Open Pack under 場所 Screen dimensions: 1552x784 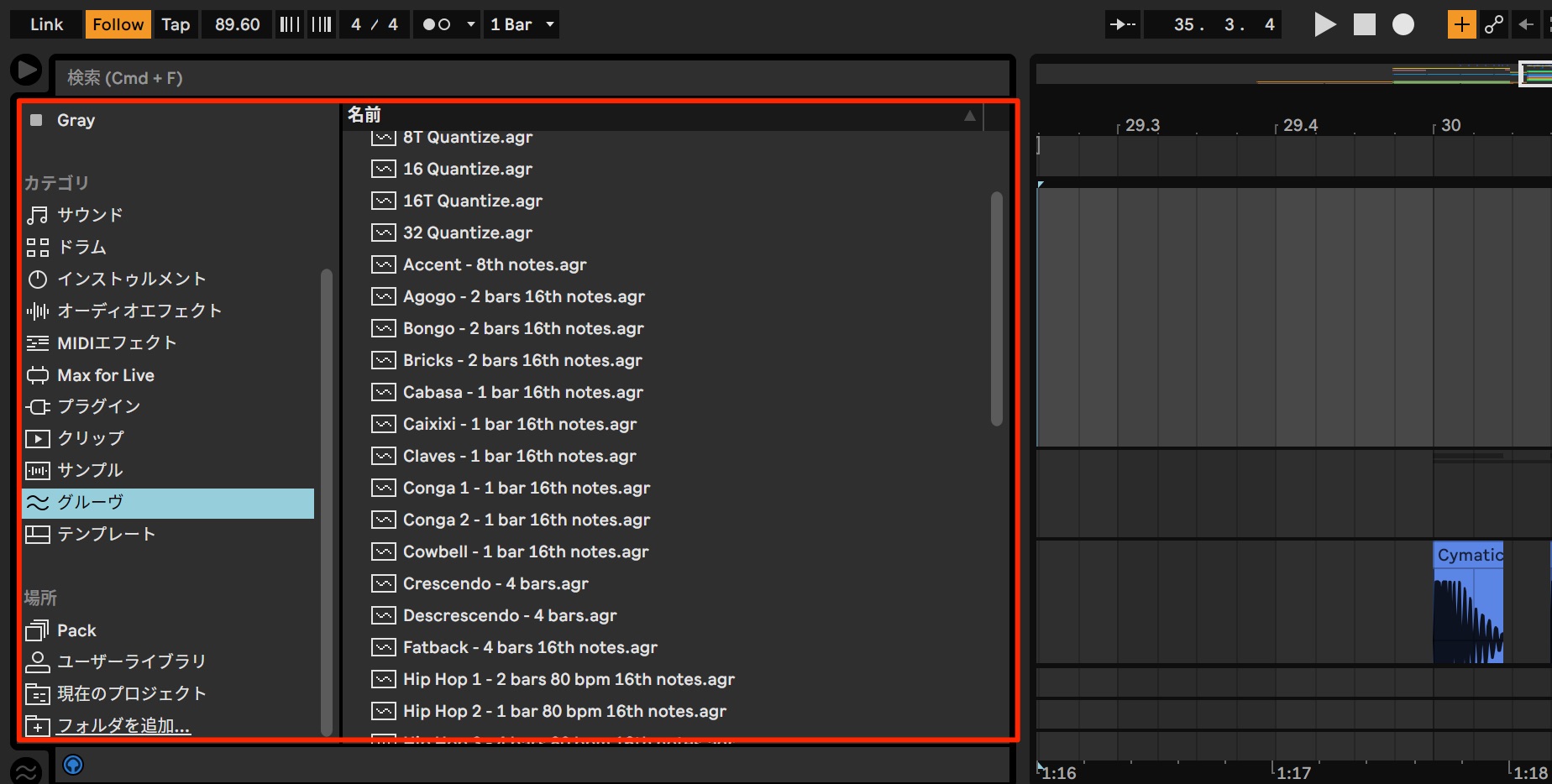pos(76,630)
